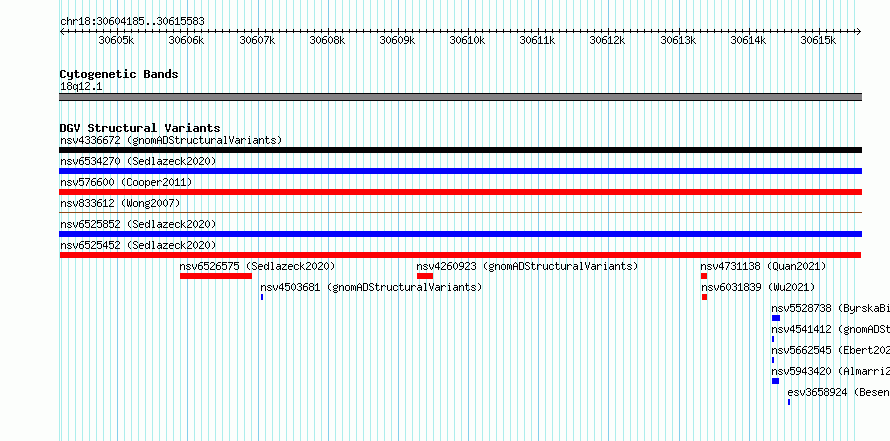
Task: Open the nsv4503681 (gnomADStructuralVariants) label
Action: pos(371,287)
